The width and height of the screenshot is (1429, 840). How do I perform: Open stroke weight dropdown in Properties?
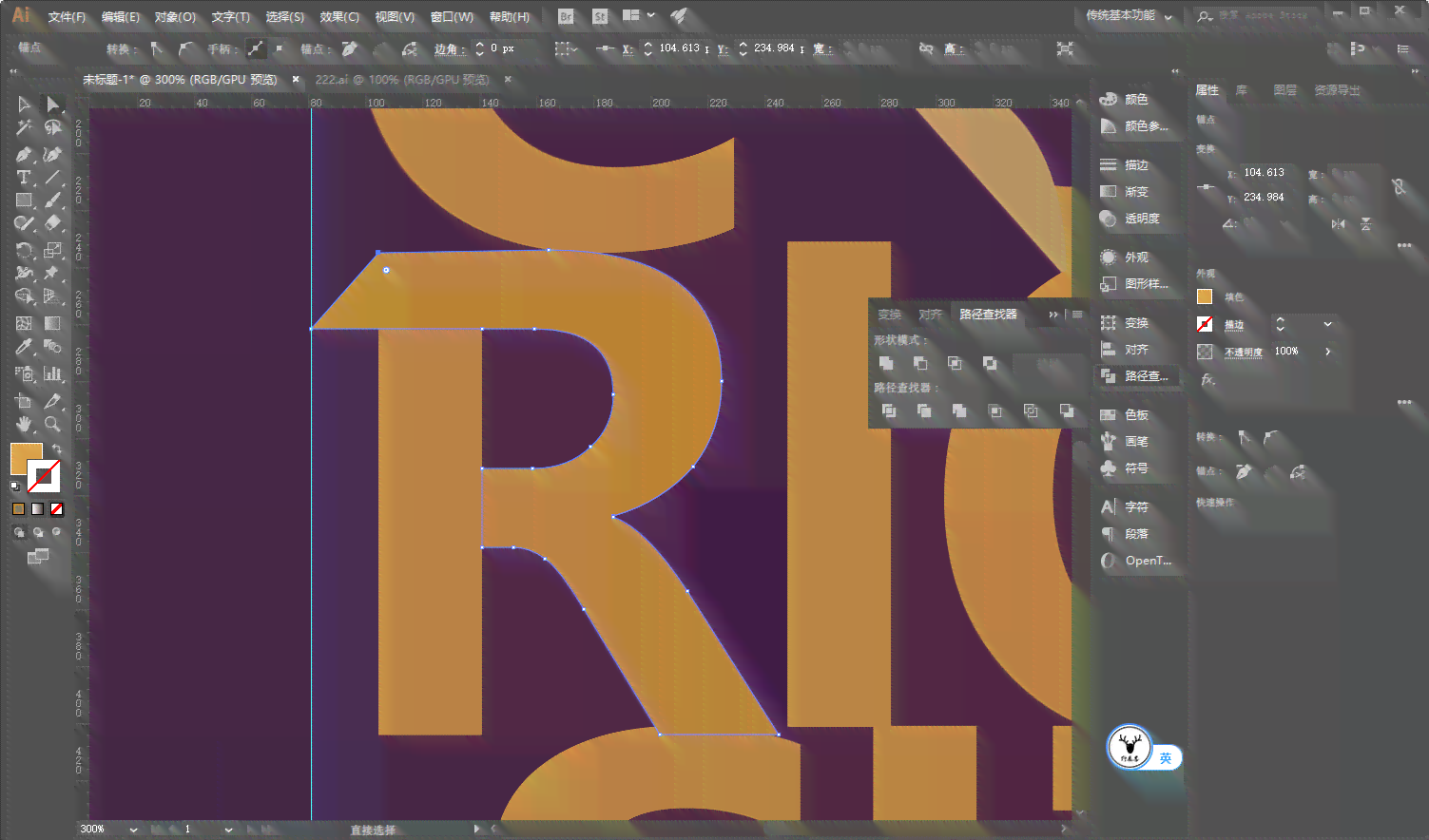[x=1327, y=324]
